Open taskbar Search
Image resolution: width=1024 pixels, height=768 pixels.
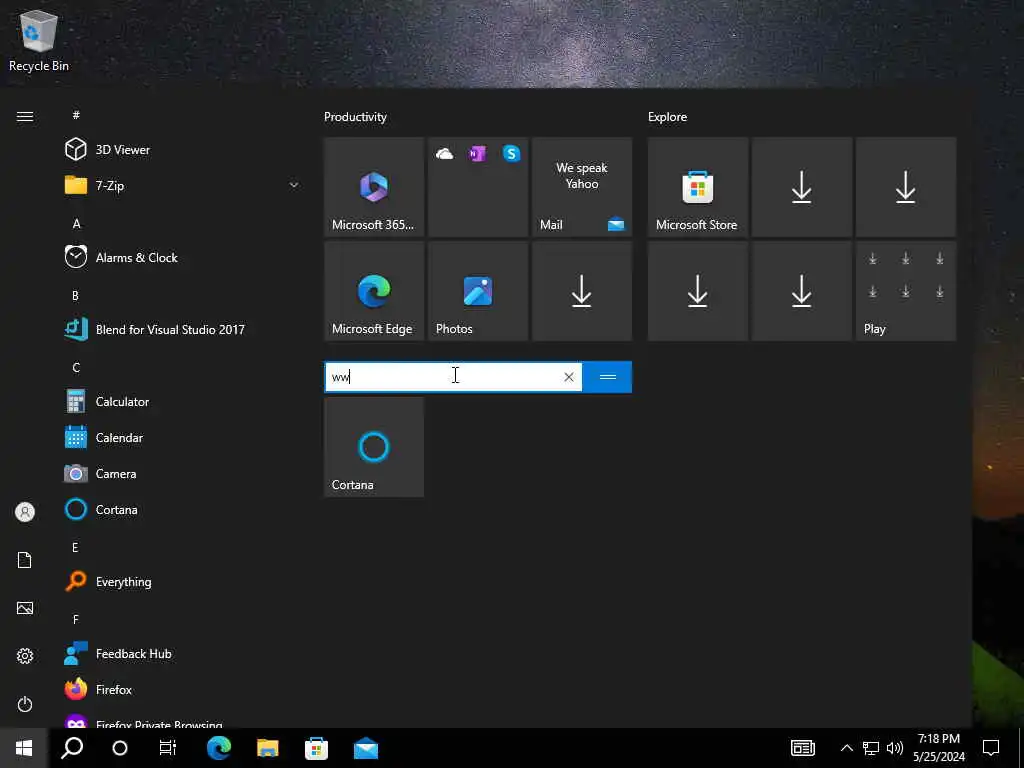(x=72, y=748)
